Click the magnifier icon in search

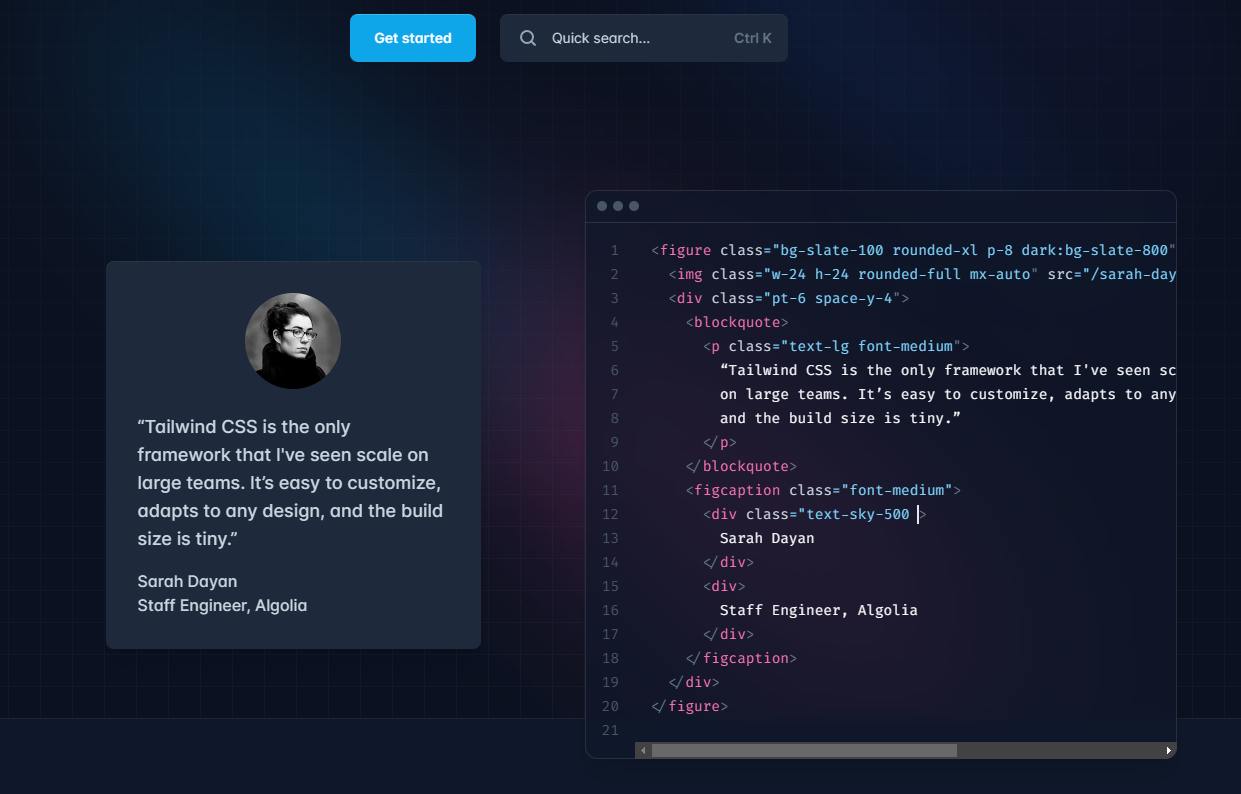[x=528, y=38]
